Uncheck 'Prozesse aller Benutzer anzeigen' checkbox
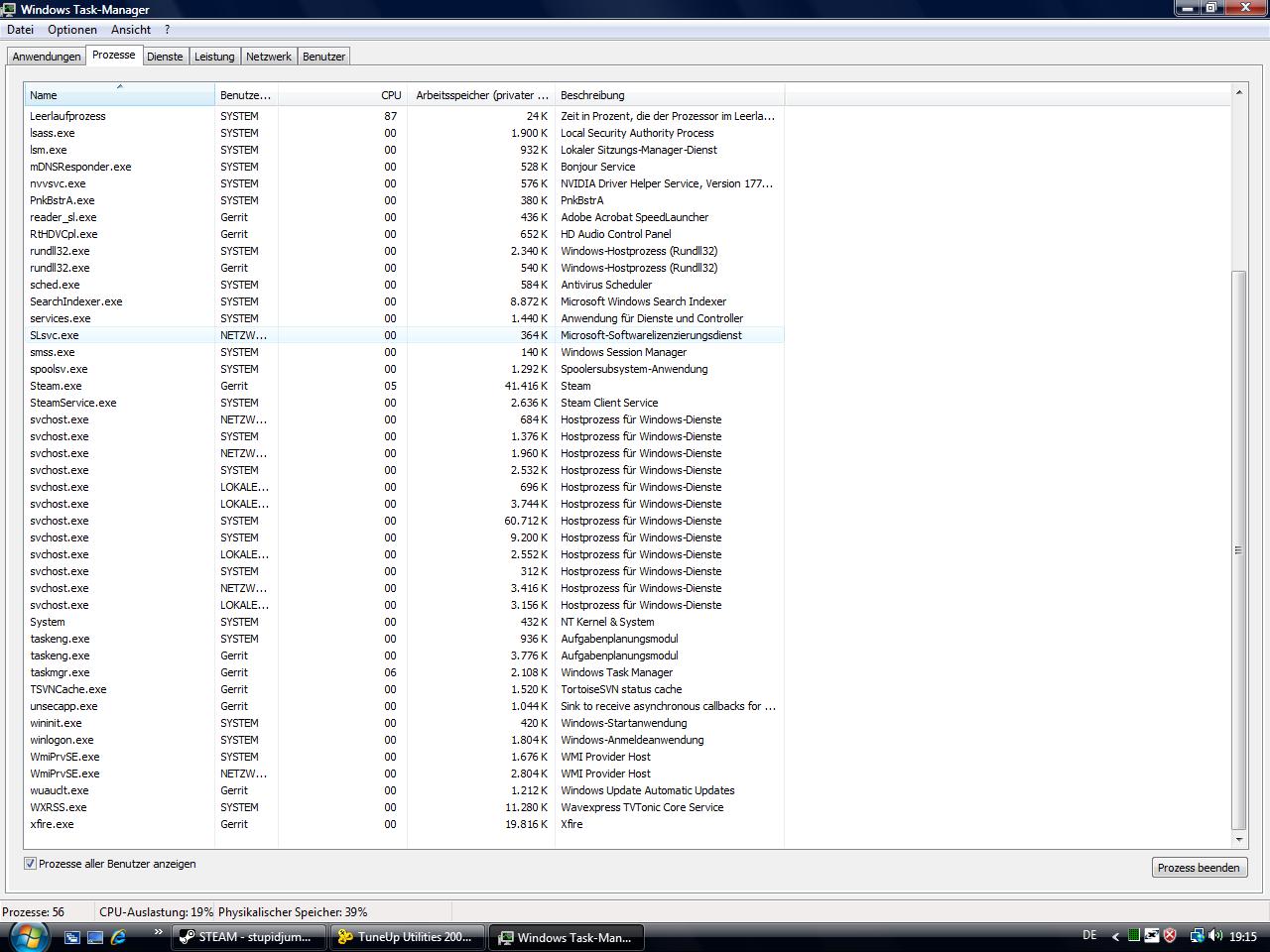This screenshot has width=1270, height=952. tap(31, 864)
